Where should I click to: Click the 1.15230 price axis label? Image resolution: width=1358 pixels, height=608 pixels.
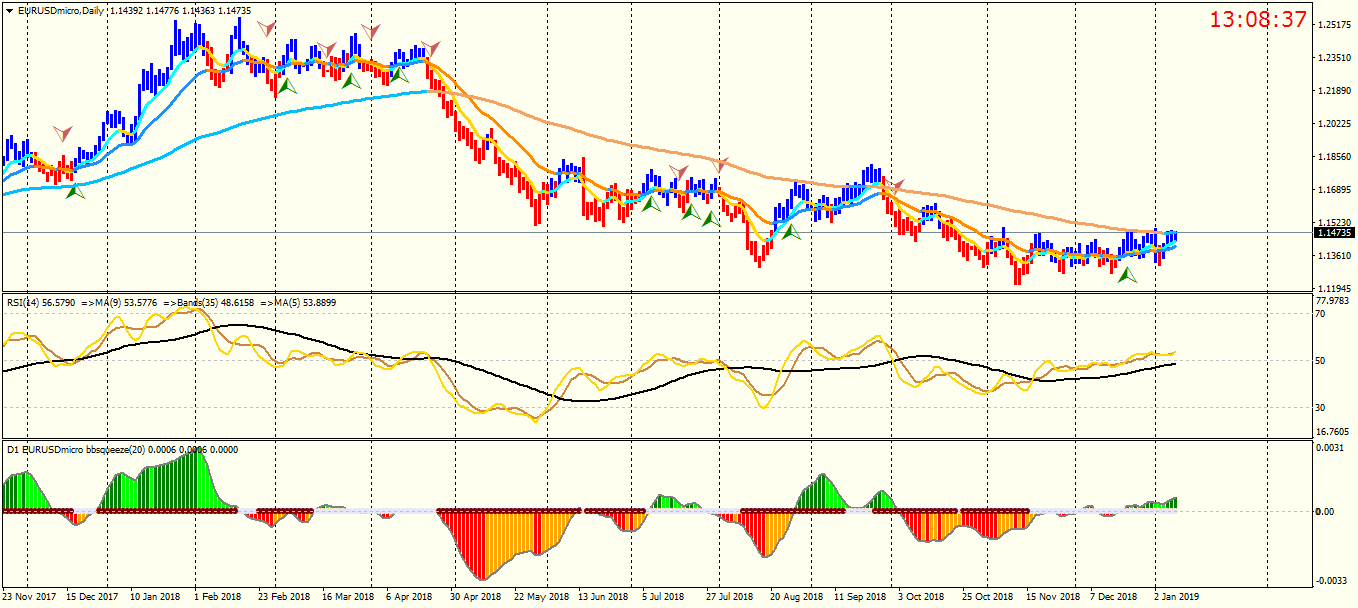pyautogui.click(x=1336, y=223)
